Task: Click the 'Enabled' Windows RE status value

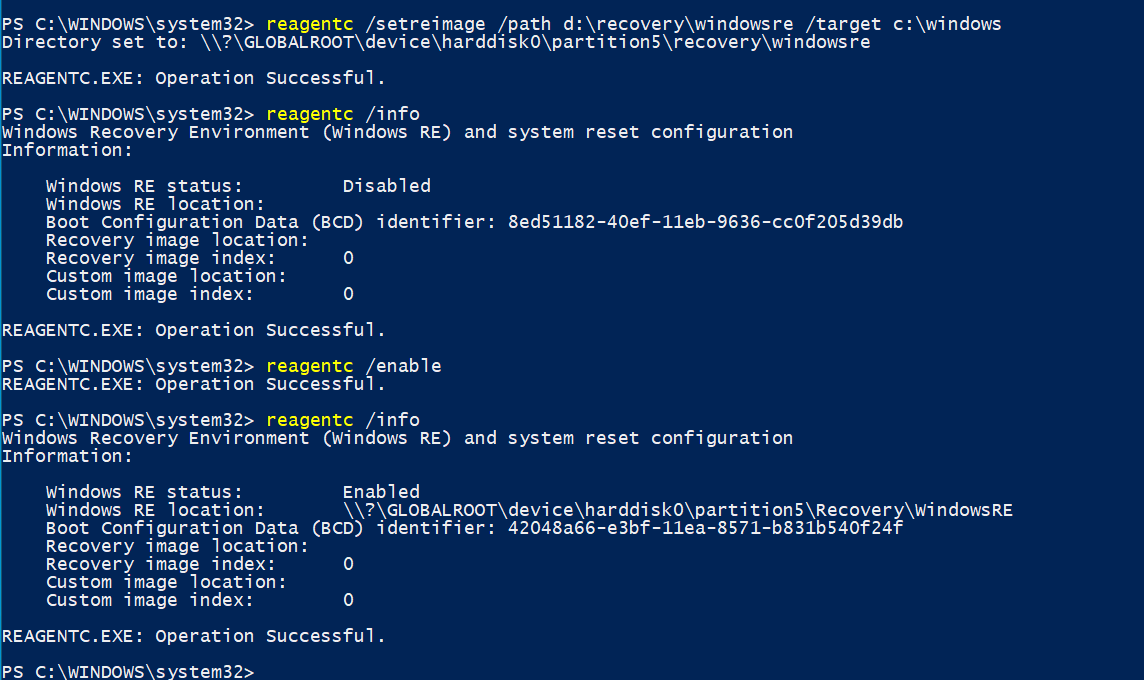Action: pos(381,492)
